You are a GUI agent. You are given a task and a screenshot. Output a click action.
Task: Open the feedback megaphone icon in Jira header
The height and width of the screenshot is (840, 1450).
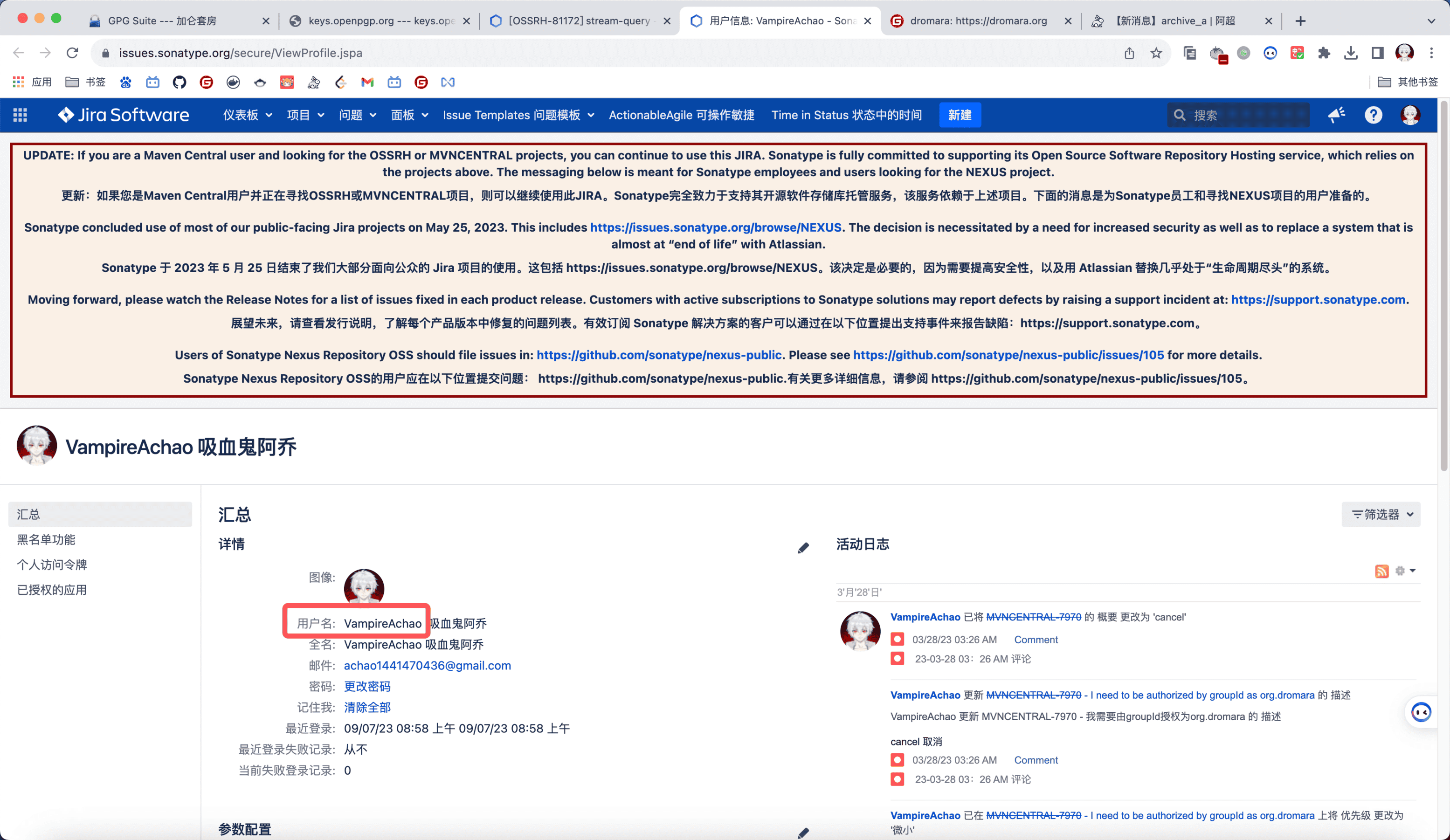[x=1336, y=115]
